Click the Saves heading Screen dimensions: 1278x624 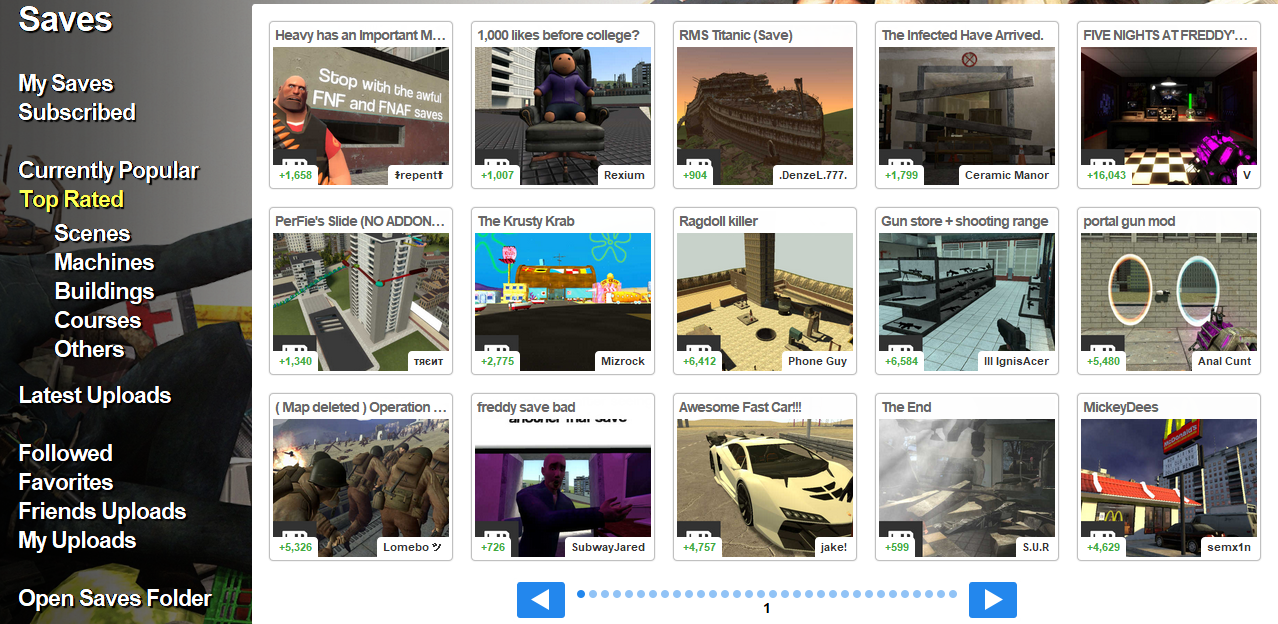click(66, 19)
